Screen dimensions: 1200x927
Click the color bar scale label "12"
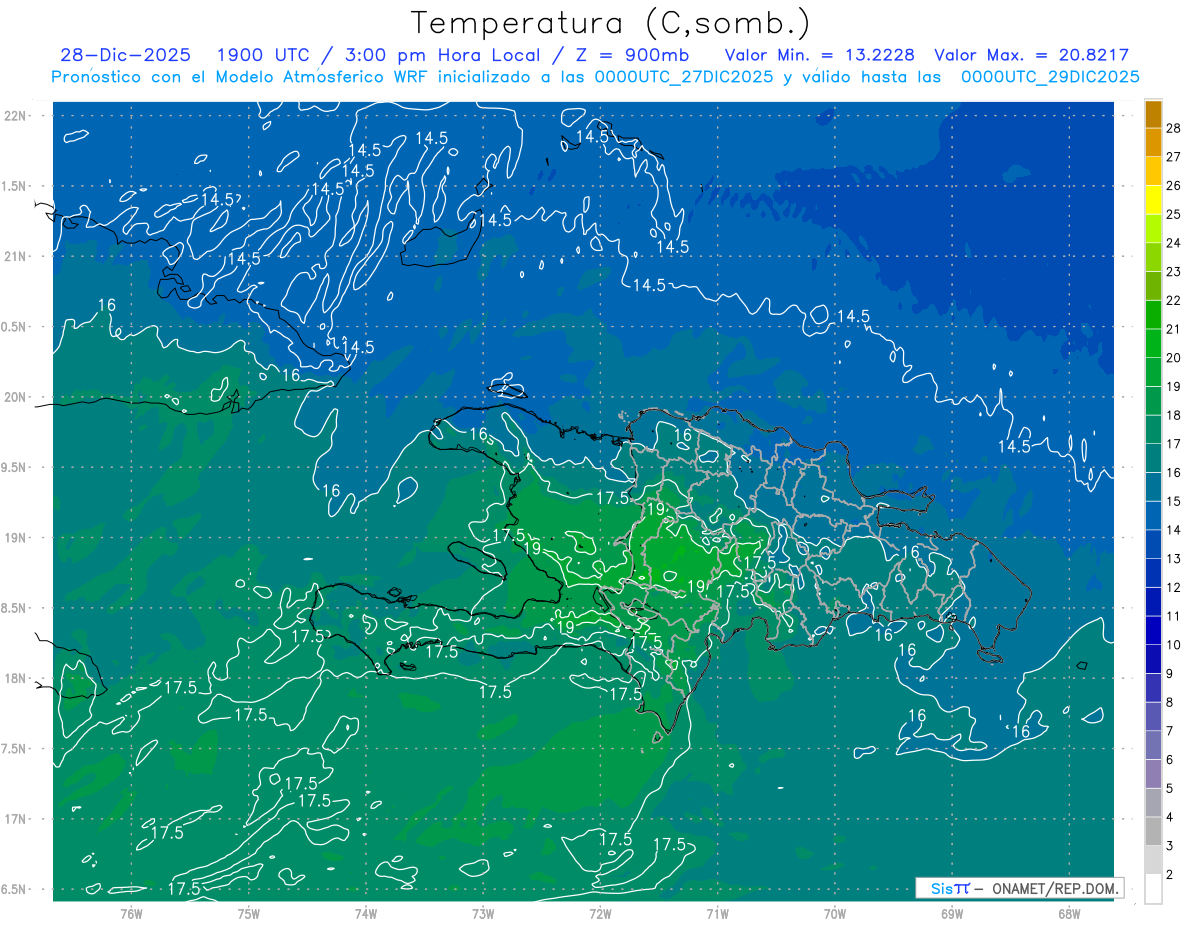coord(1175,588)
